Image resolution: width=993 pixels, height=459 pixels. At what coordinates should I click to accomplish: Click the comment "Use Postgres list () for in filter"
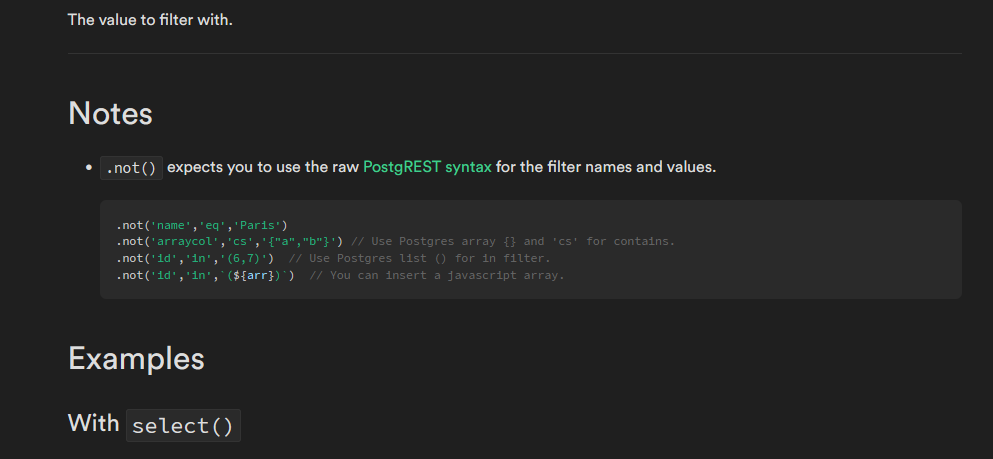pyautogui.click(x=420, y=258)
